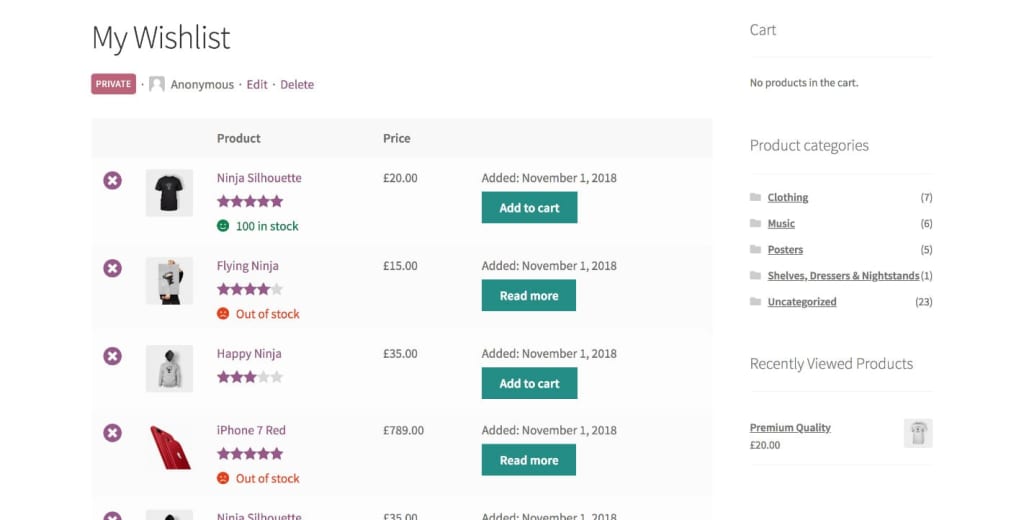
Task: Open the Flying Ninja product link
Action: click(x=248, y=266)
